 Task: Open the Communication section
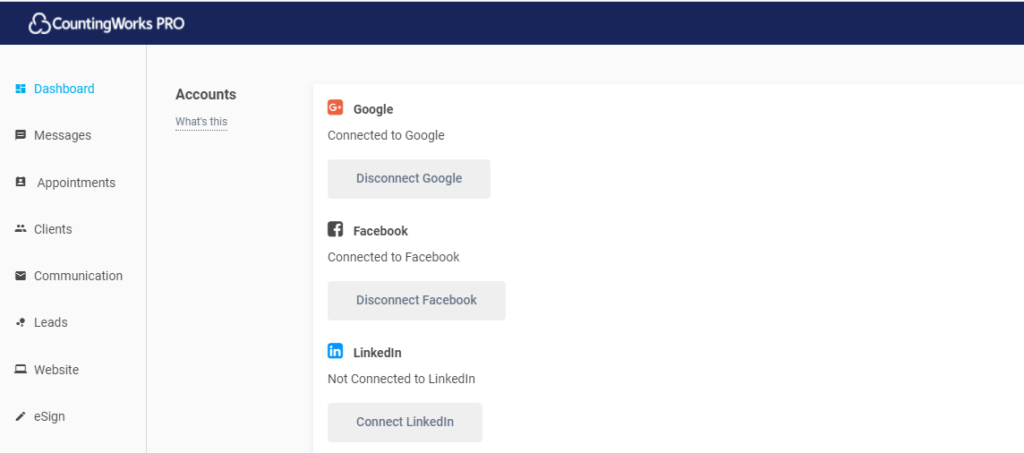pyautogui.click(x=78, y=275)
